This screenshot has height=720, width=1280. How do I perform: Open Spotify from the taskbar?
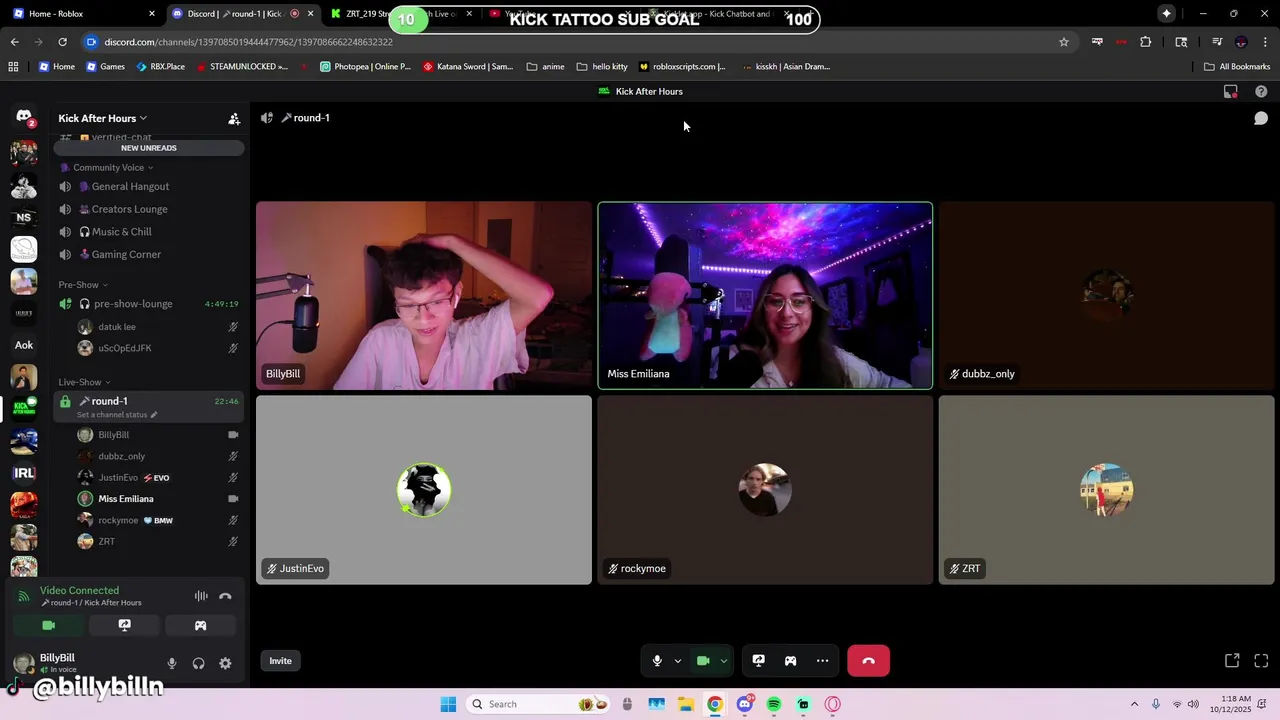(774, 704)
